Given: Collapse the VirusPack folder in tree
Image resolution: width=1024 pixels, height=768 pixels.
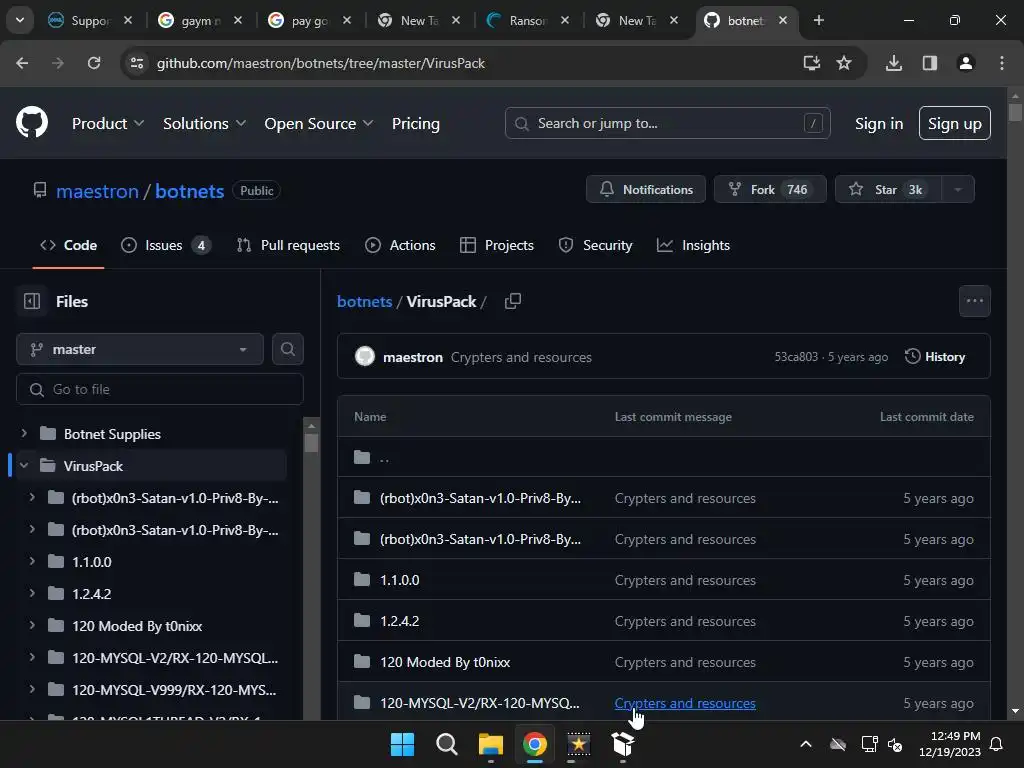Looking at the screenshot, I should (x=24, y=466).
